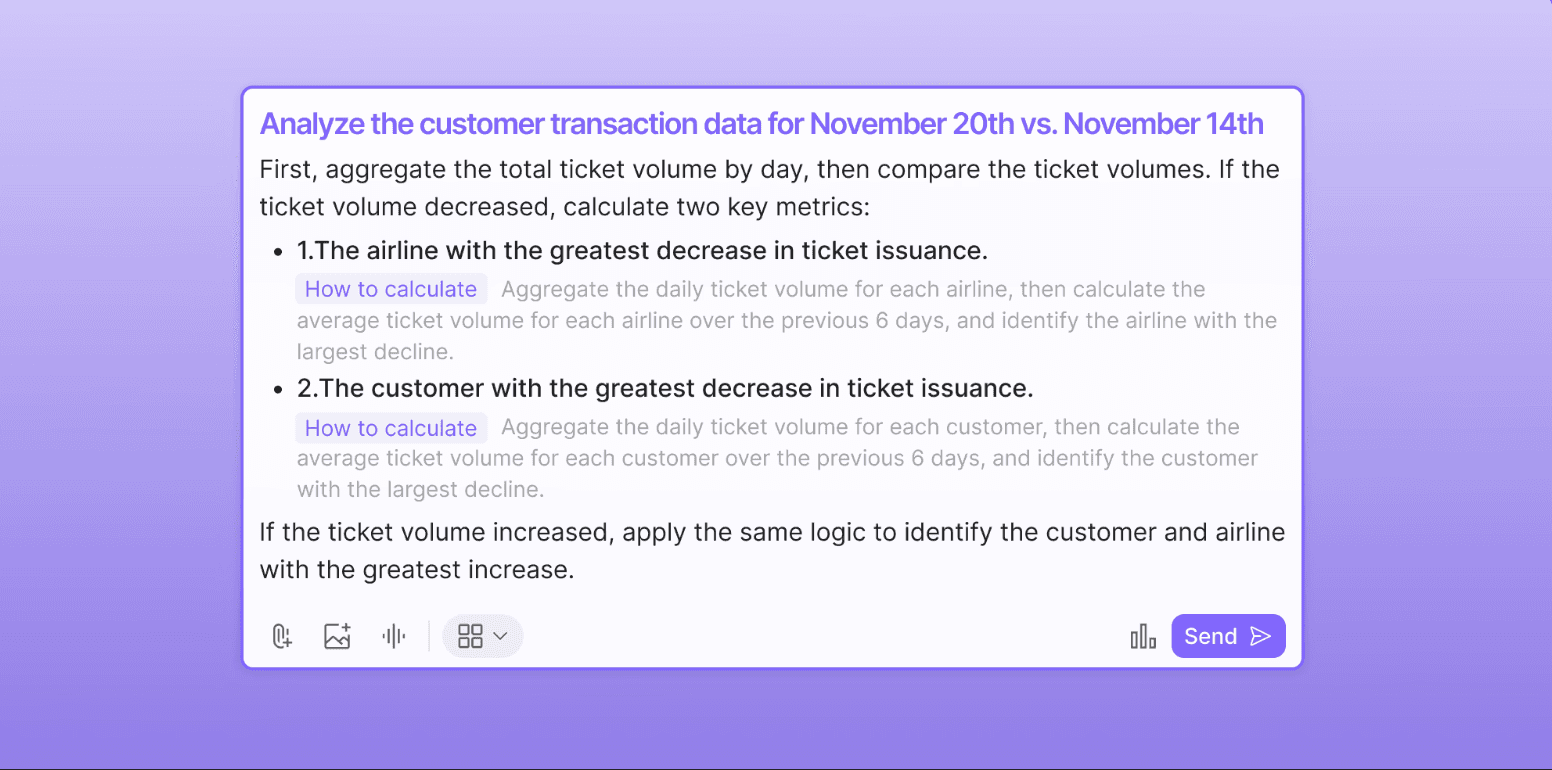Open the bar chart icon near Send
1552x770 pixels.
pyautogui.click(x=1143, y=637)
